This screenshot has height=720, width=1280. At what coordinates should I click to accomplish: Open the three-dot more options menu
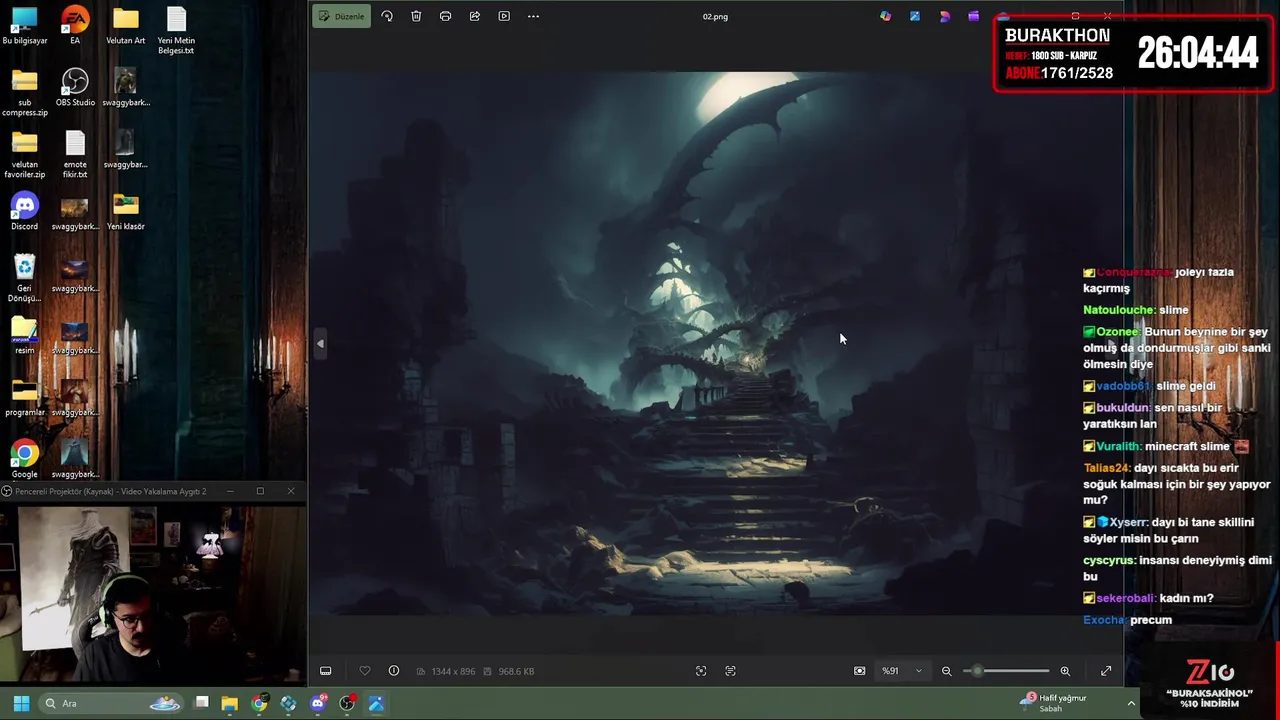(x=533, y=16)
